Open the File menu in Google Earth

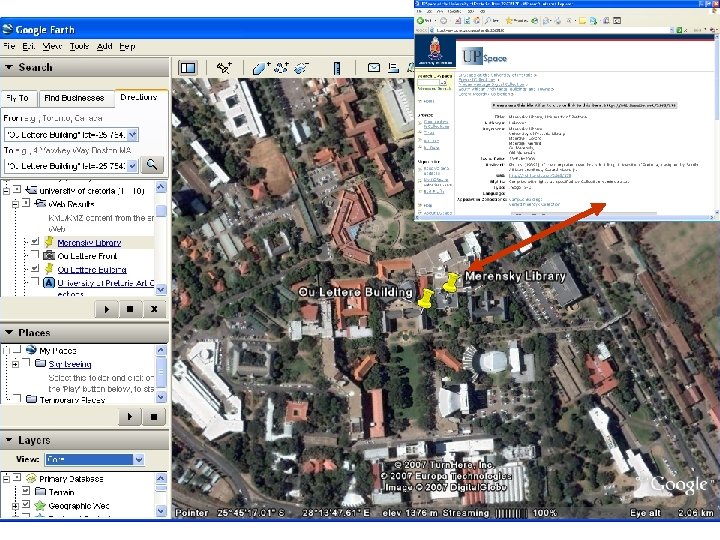click(x=9, y=46)
